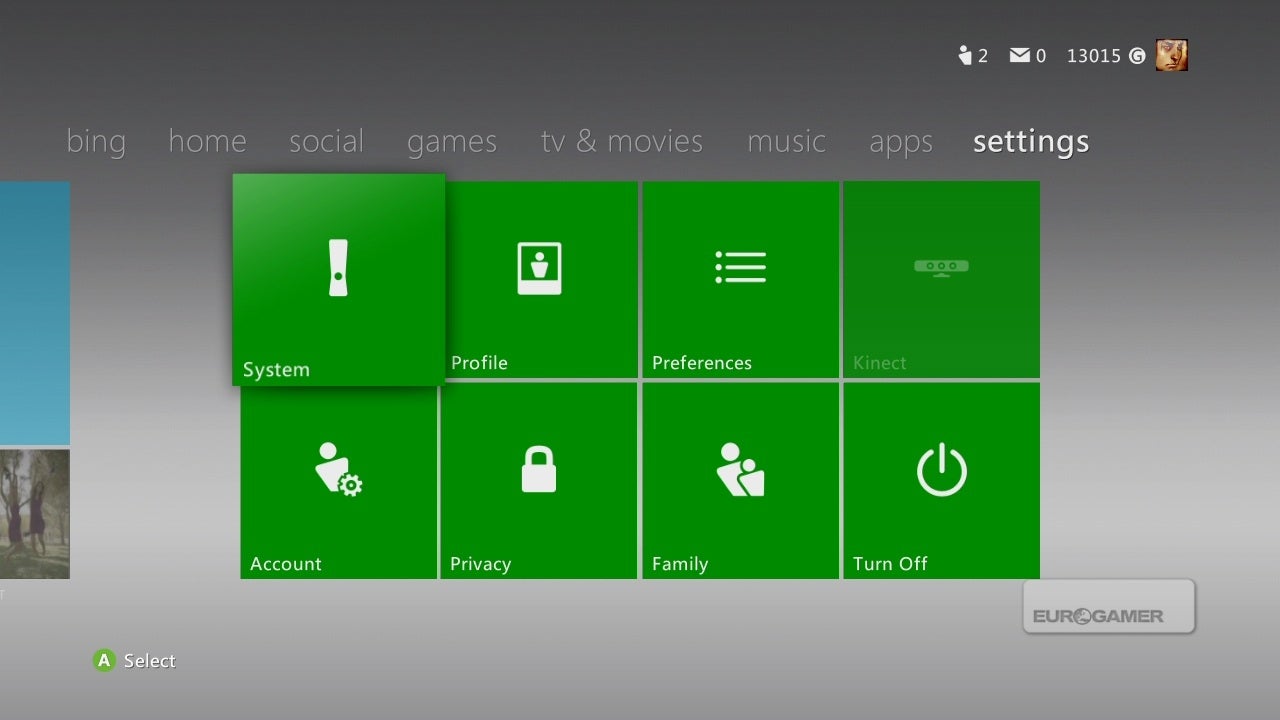Open Family settings via the parent-child icon
This screenshot has height=720, width=1280.
pos(740,468)
